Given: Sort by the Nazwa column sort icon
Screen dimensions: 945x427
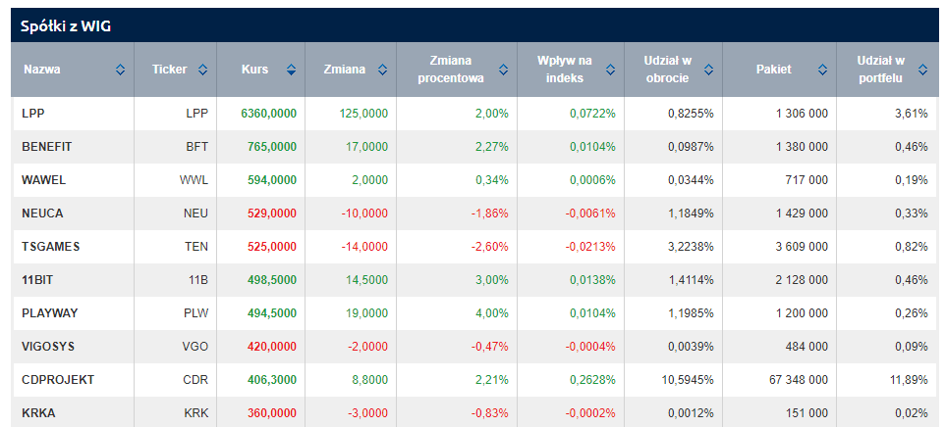Looking at the screenshot, I should click(x=121, y=70).
